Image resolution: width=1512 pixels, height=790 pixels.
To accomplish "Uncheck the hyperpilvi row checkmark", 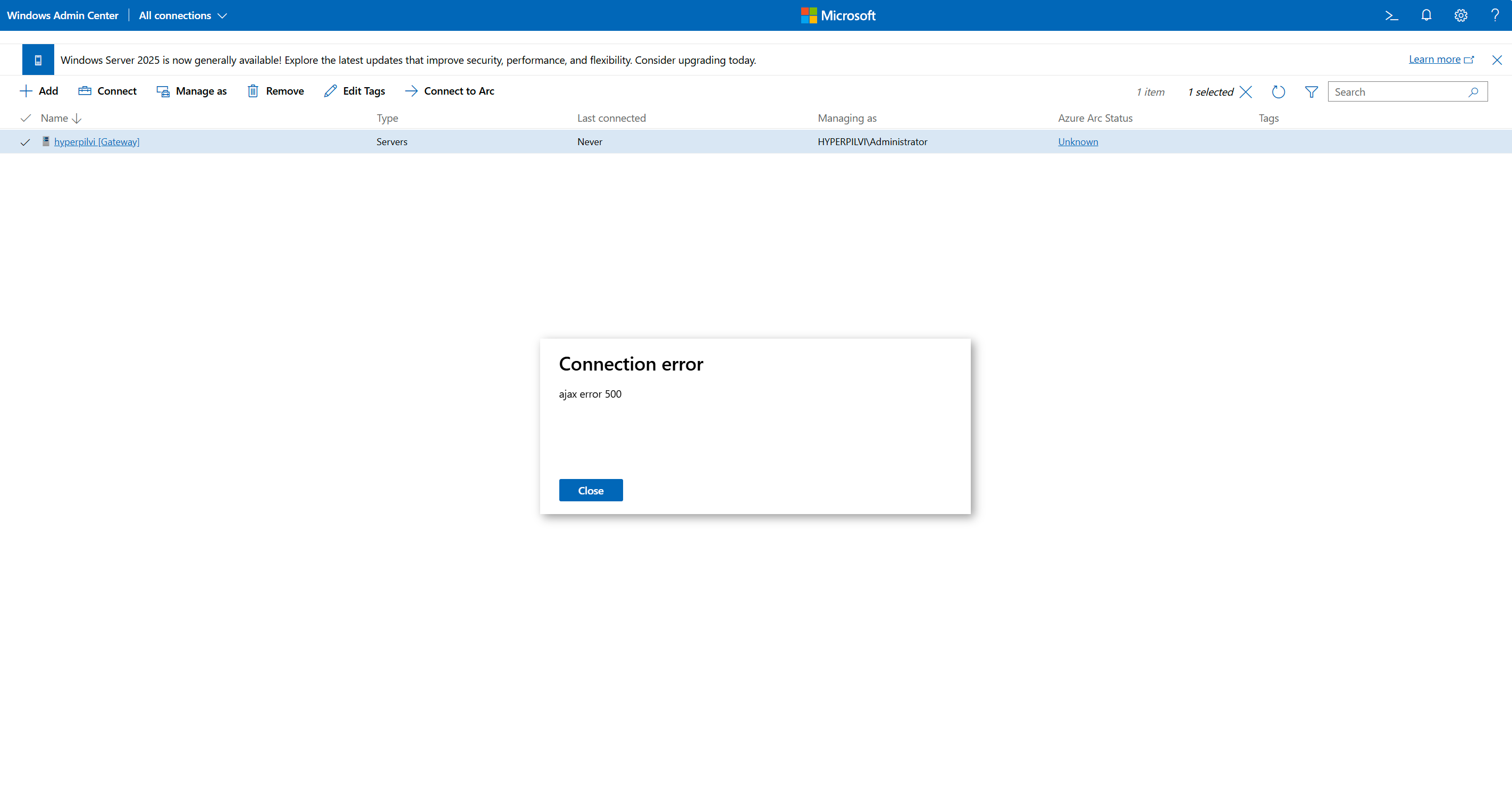I will coord(25,142).
